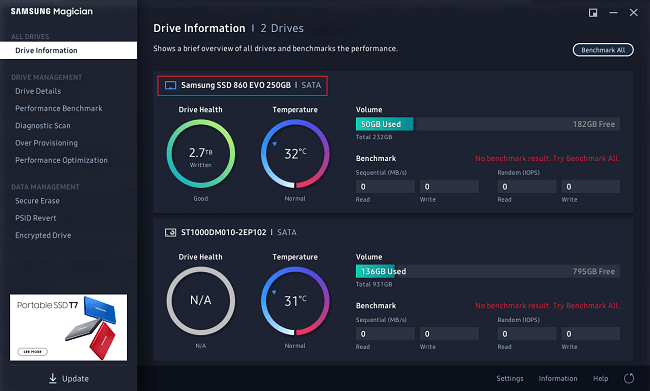The image size is (650, 391).
Task: Click Information link in footer
Action: (558, 379)
